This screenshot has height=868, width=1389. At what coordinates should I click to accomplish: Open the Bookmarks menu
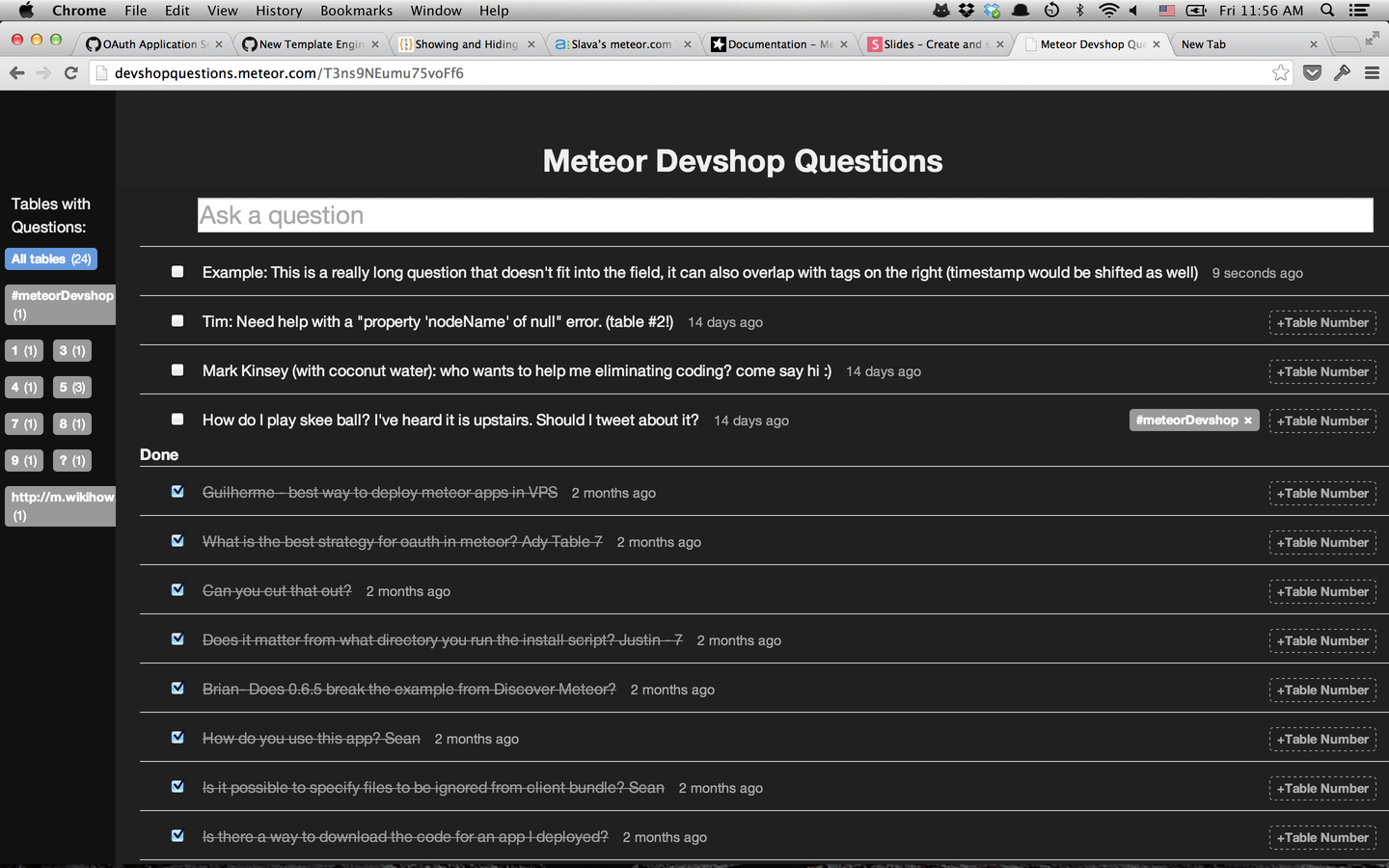tap(356, 10)
